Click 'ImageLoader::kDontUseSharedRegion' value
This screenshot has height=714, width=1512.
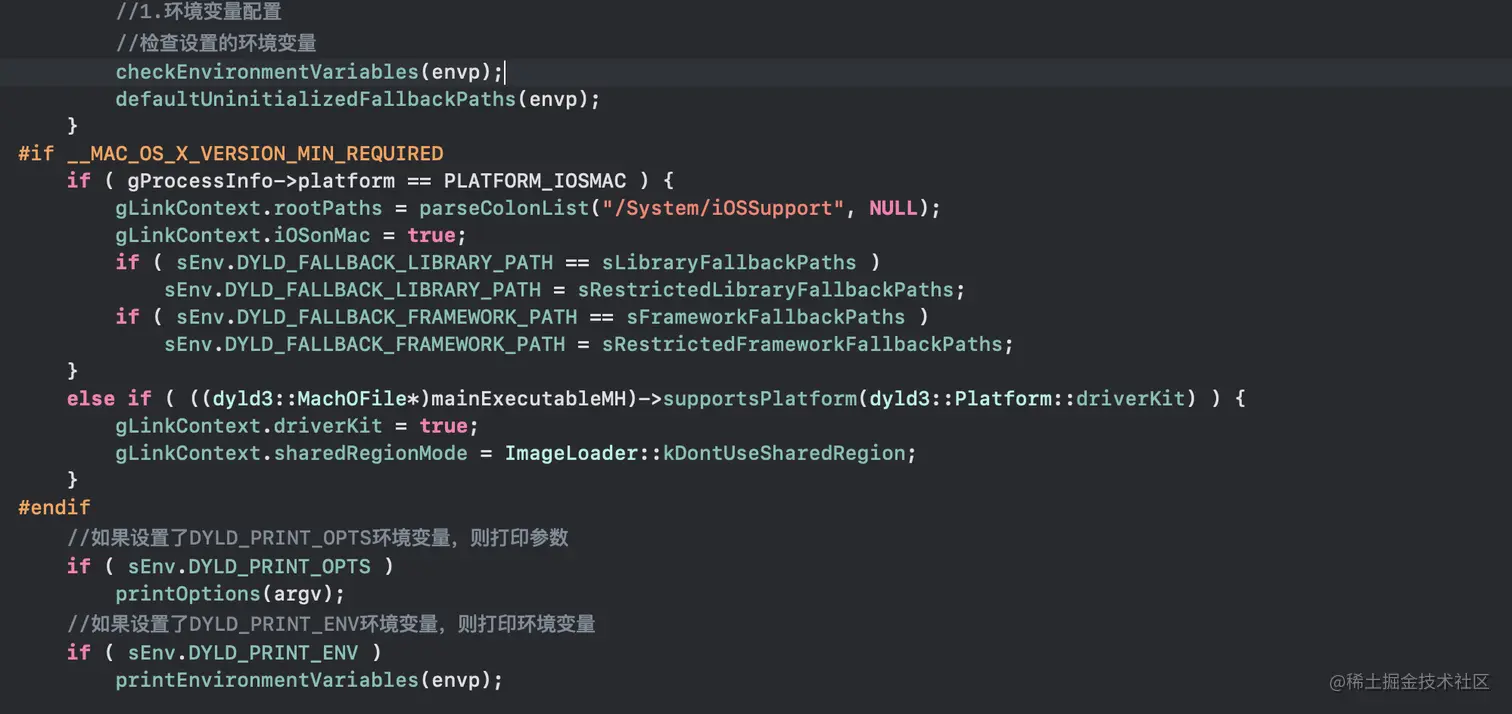[x=705, y=453]
